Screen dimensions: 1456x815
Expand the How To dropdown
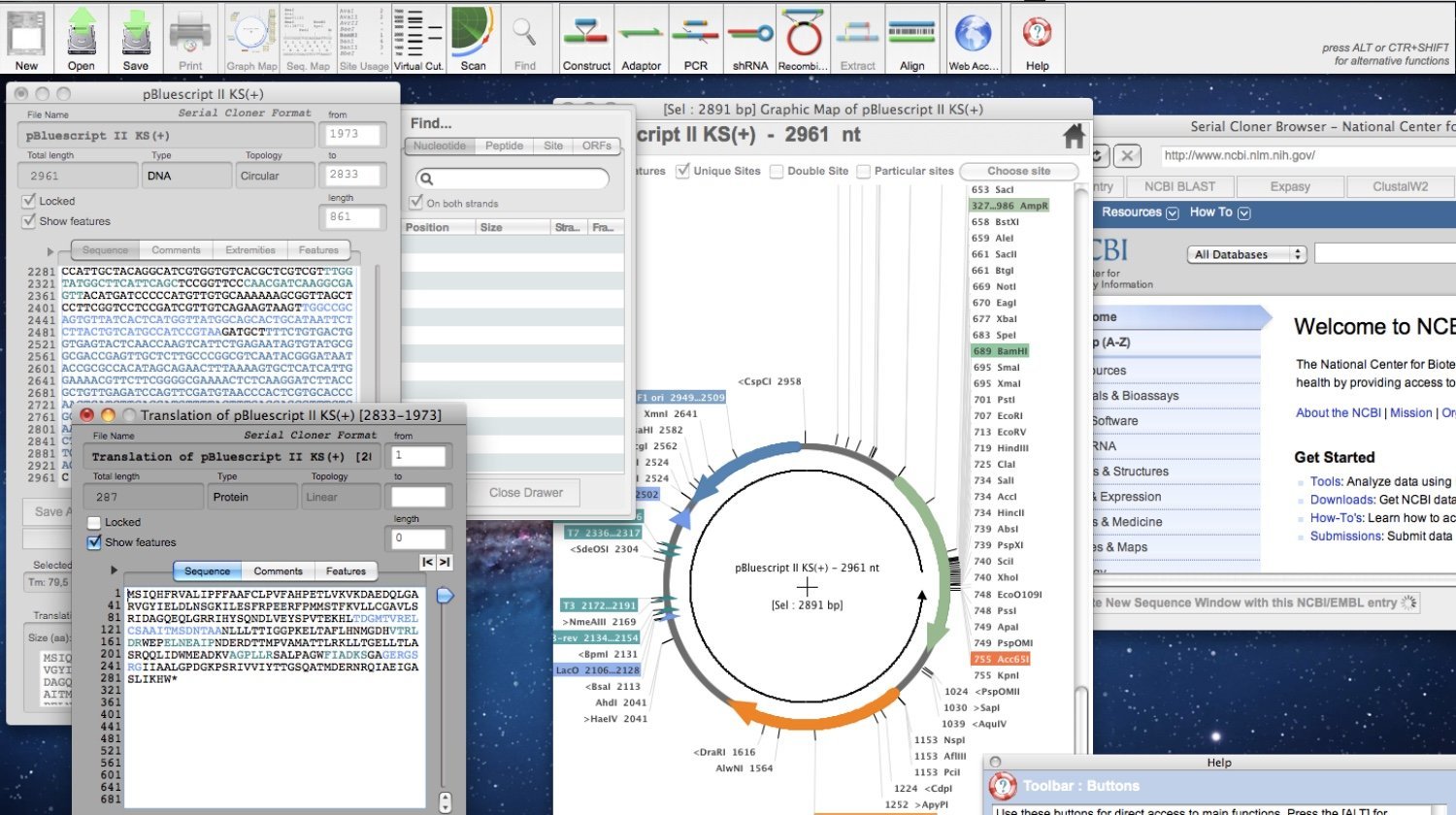click(1220, 212)
